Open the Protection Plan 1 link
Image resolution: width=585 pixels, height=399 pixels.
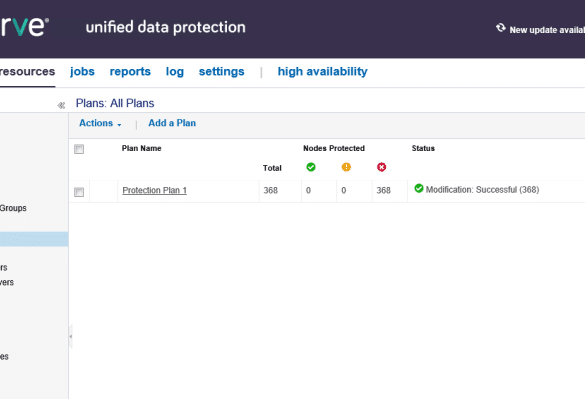pyautogui.click(x=154, y=190)
